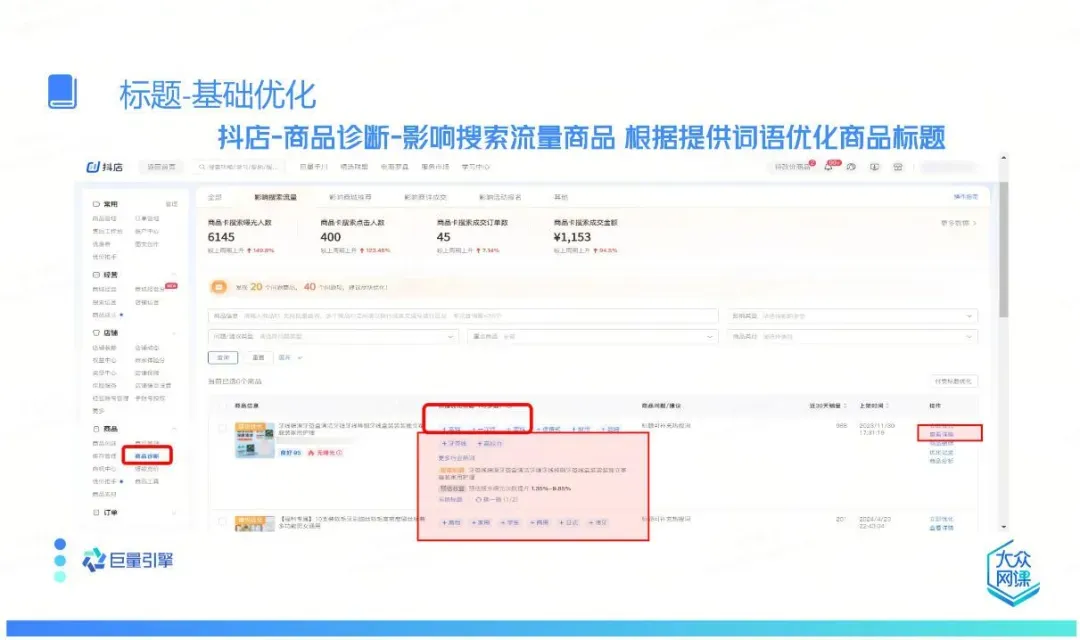Click the 商品信息 filter input field
This screenshot has width=1080, height=640.
[x=463, y=316]
